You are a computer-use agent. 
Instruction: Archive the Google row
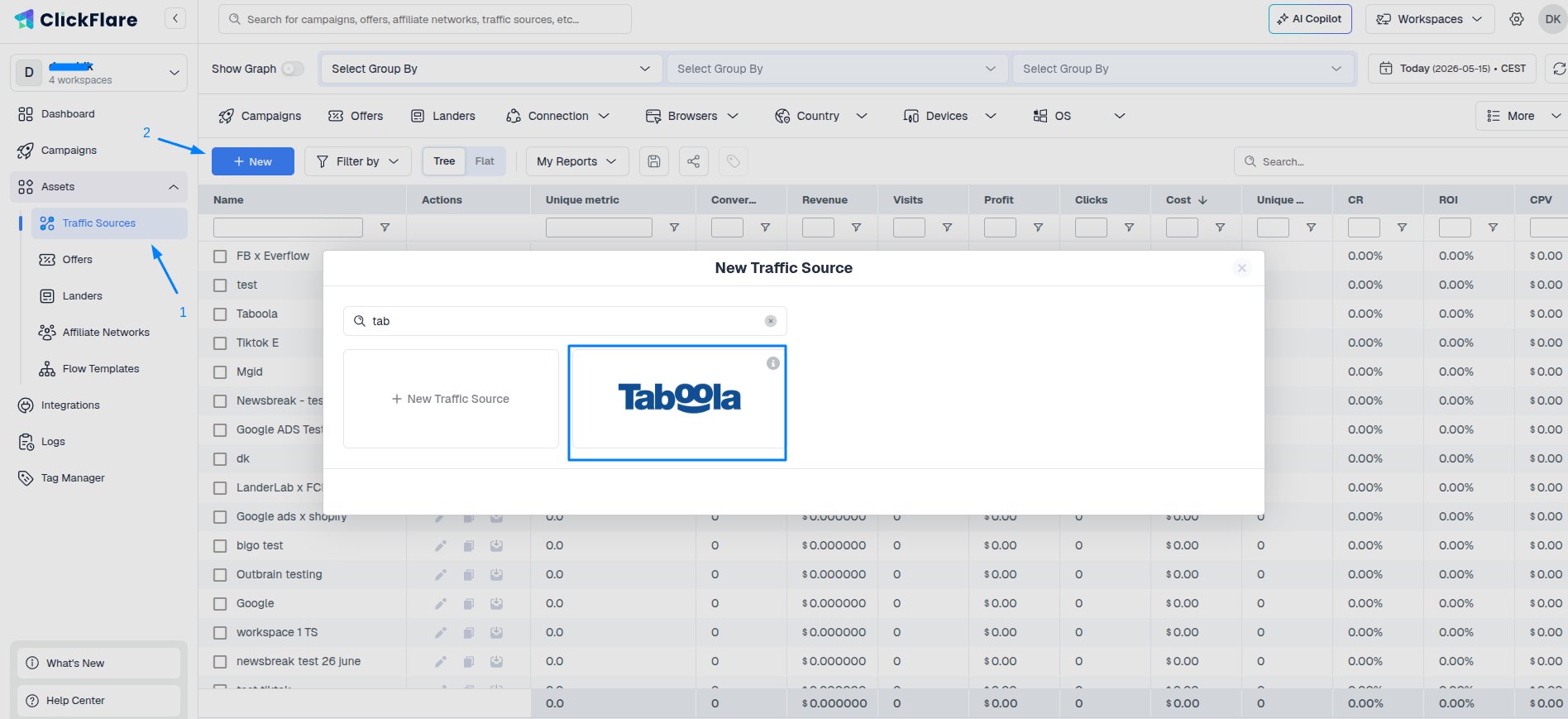point(496,604)
